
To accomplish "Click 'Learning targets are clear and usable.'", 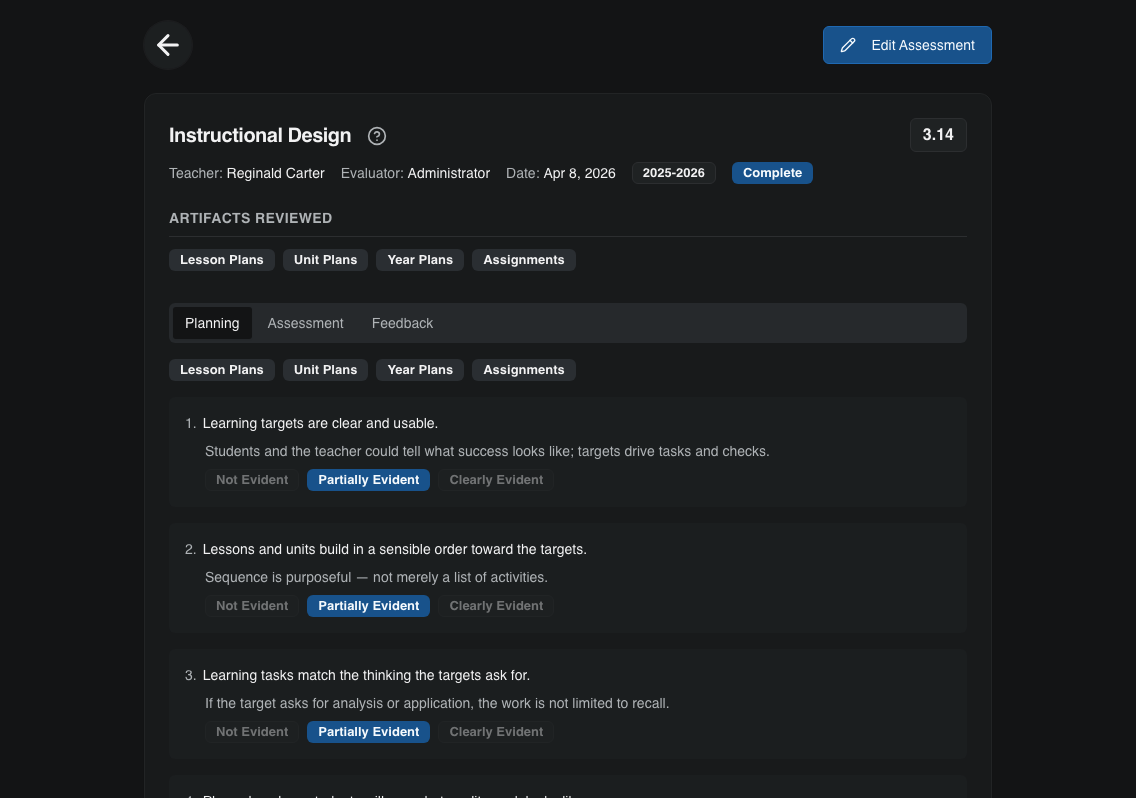I will (x=320, y=423).
